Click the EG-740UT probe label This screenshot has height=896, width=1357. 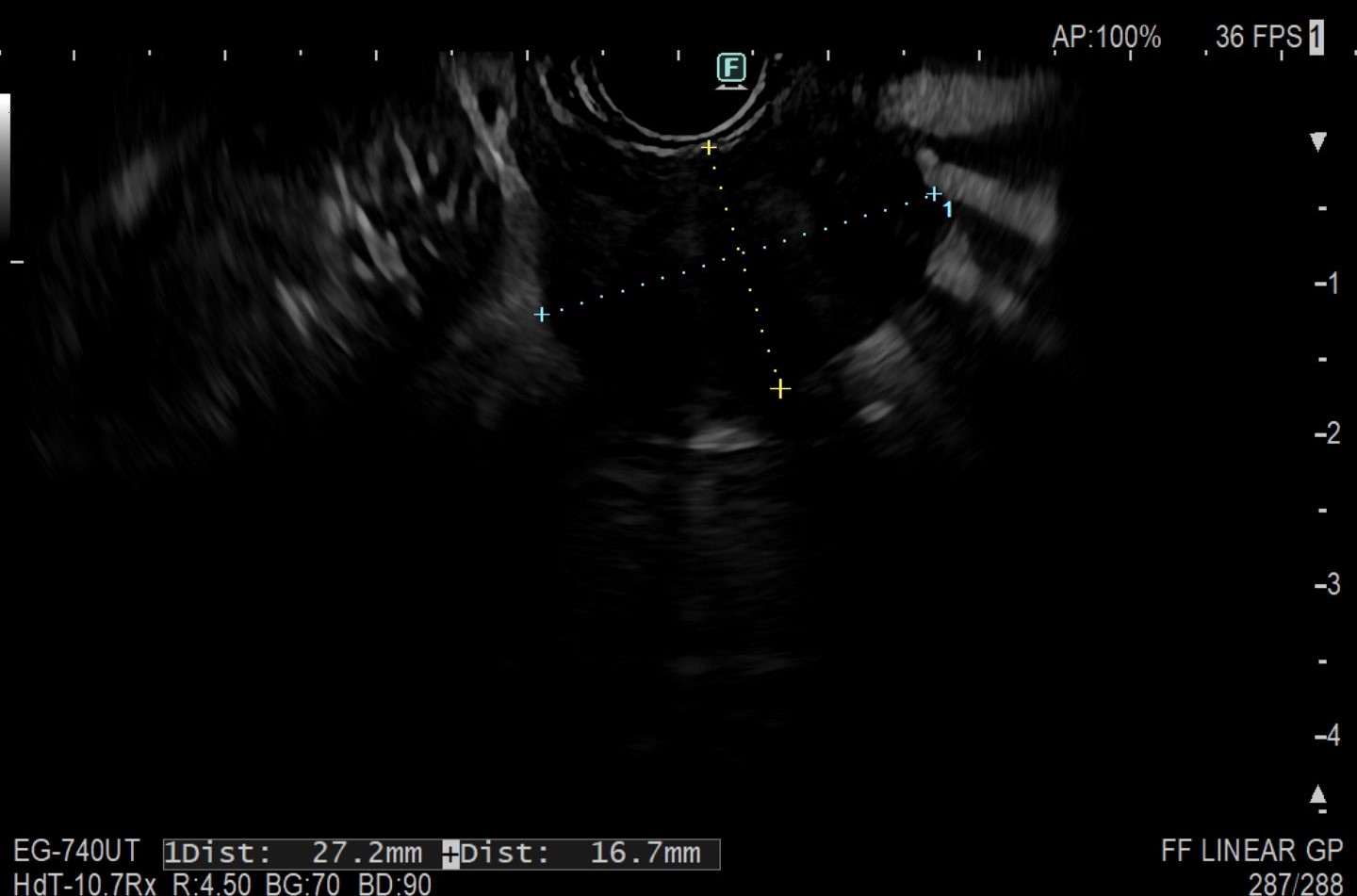[76, 851]
